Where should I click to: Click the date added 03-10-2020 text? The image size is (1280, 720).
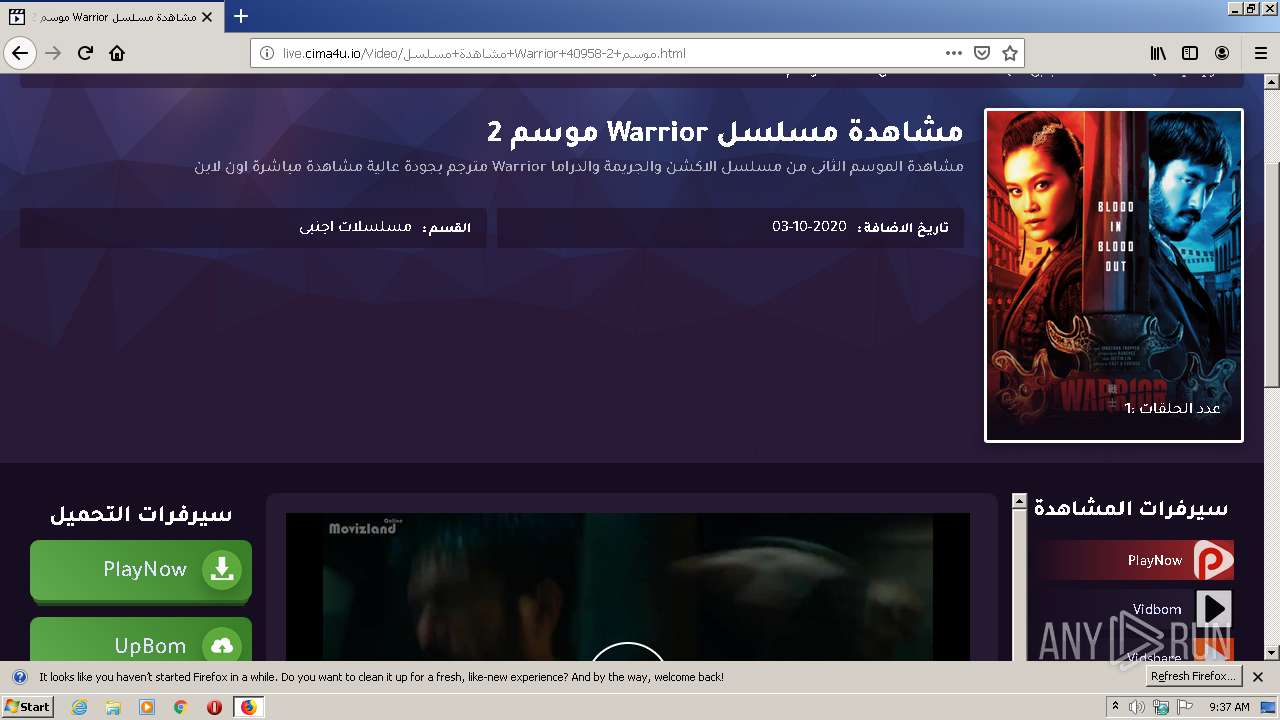(809, 227)
